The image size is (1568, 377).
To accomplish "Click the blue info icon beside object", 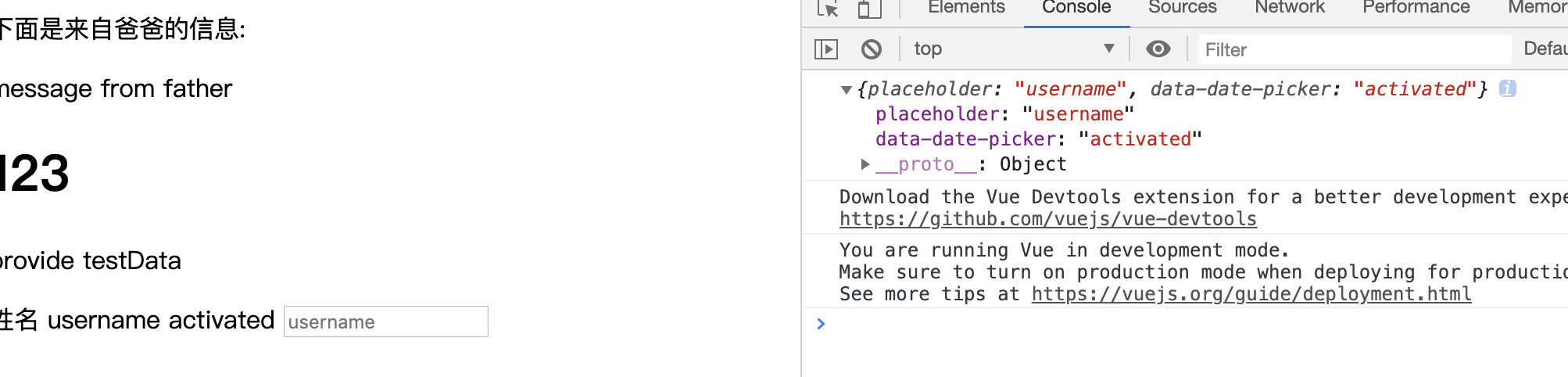I will click(1508, 88).
